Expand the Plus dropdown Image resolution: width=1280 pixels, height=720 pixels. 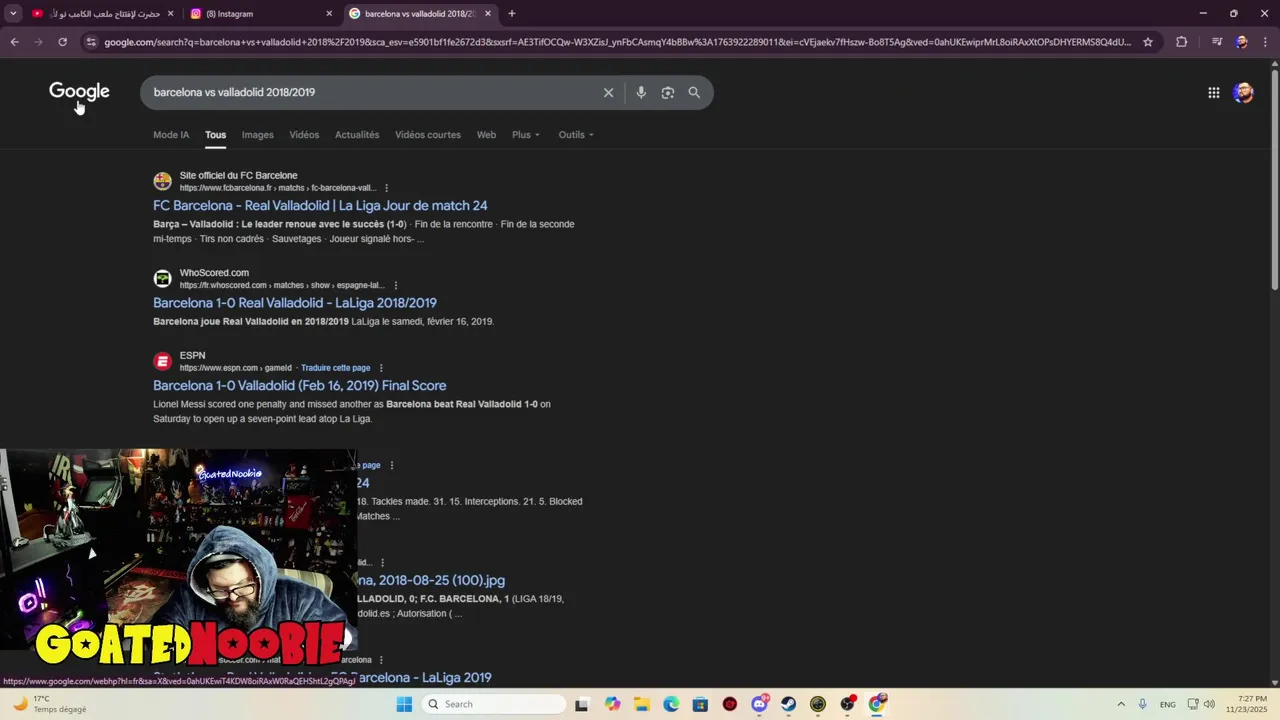[x=526, y=135]
